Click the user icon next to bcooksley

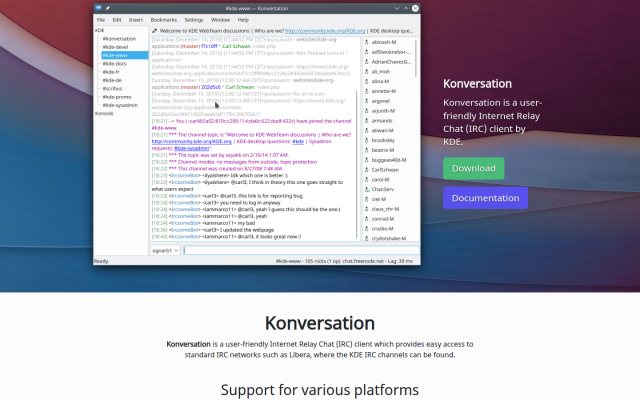(x=367, y=140)
